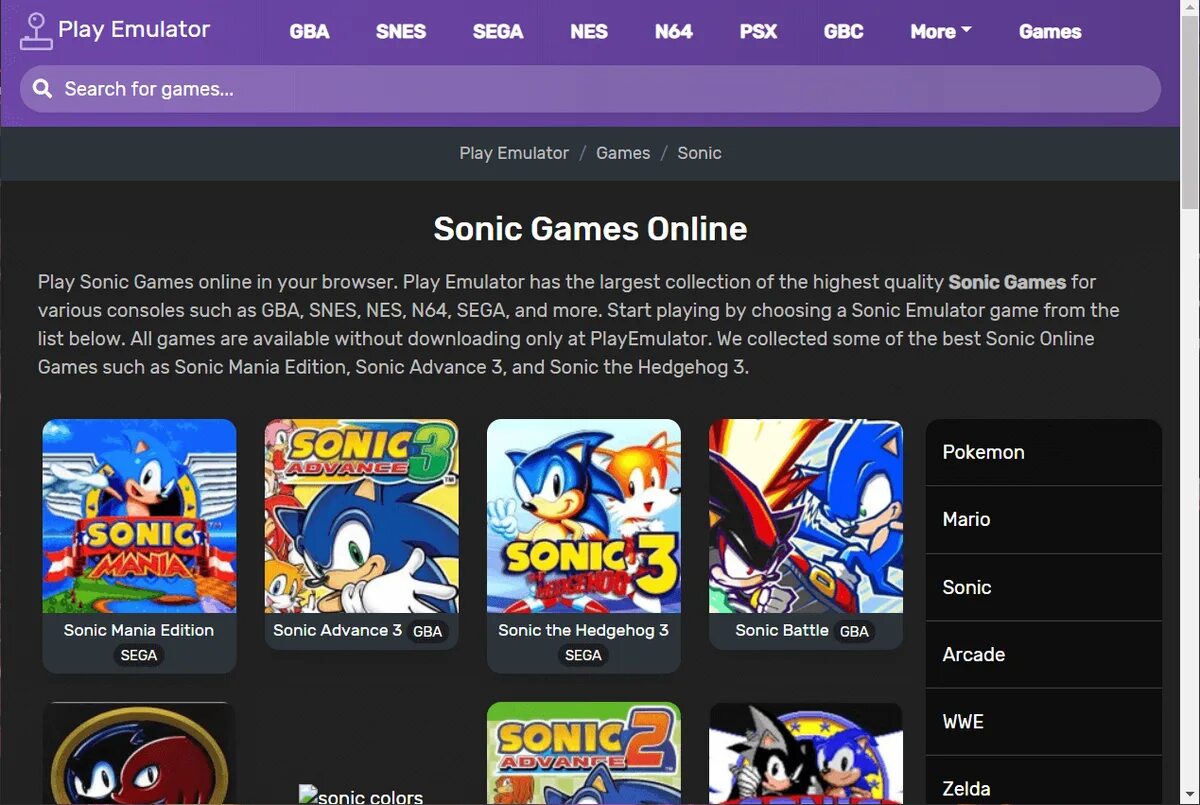Click the Sonic breadcrumb item
This screenshot has height=805, width=1200.
coord(699,153)
